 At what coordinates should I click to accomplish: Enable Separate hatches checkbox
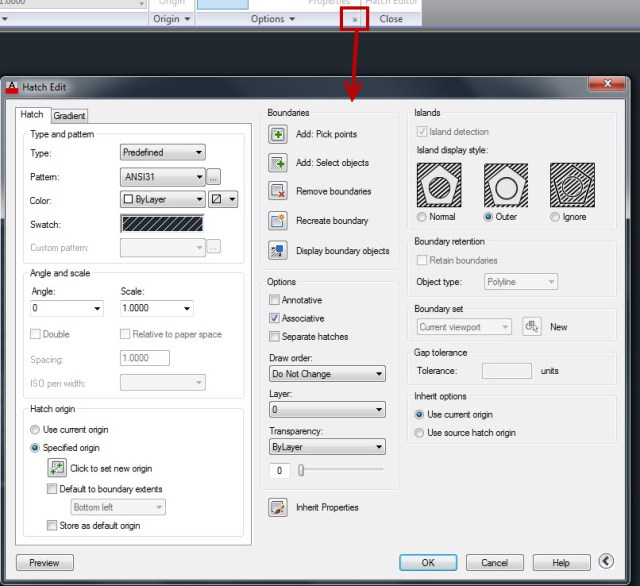tap(274, 337)
